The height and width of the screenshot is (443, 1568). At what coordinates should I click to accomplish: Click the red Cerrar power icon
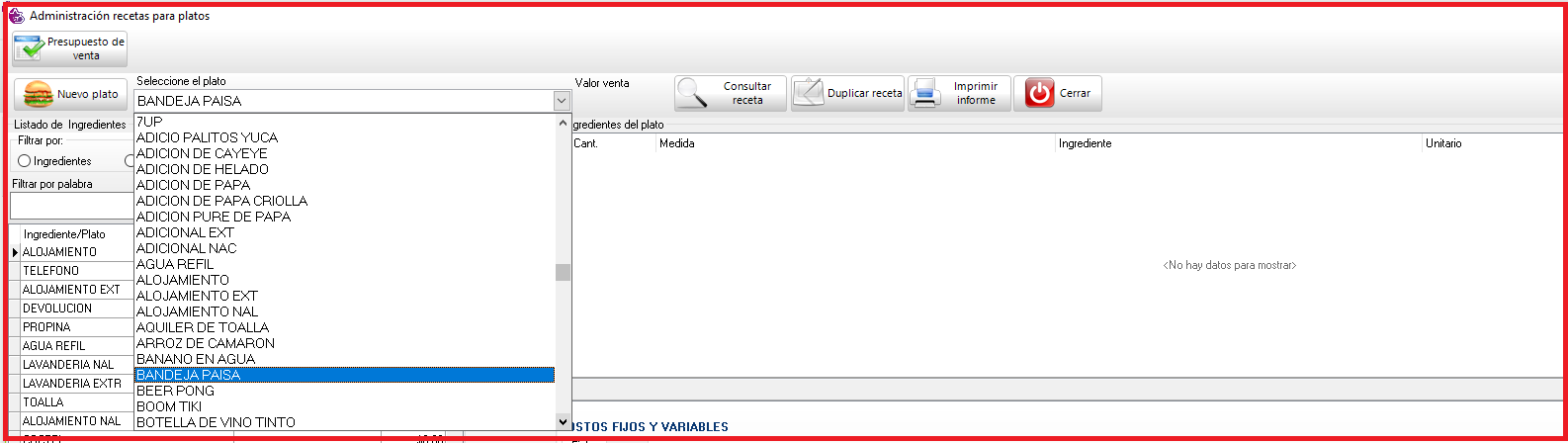click(1039, 94)
